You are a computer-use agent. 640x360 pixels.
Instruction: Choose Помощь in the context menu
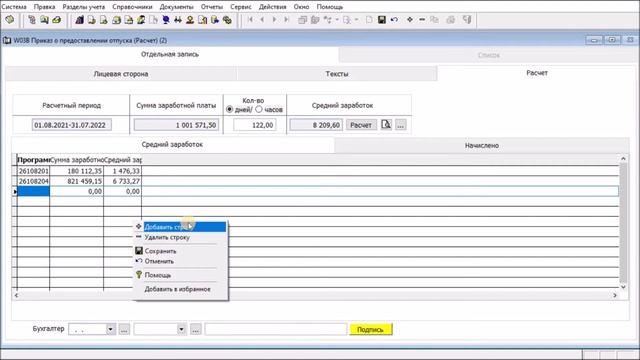(180, 275)
